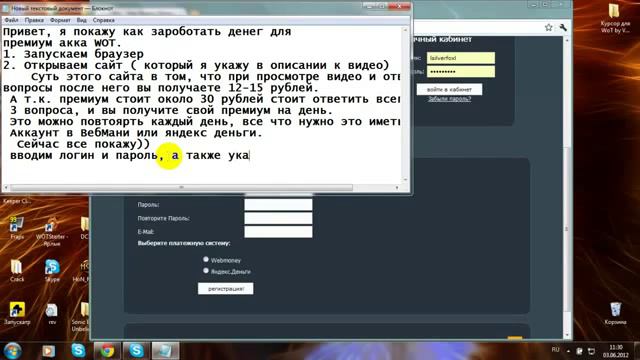Viewport: 640px width, 360px height.
Task: Follow the 'Забыли пароль?' link
Action: (449, 99)
